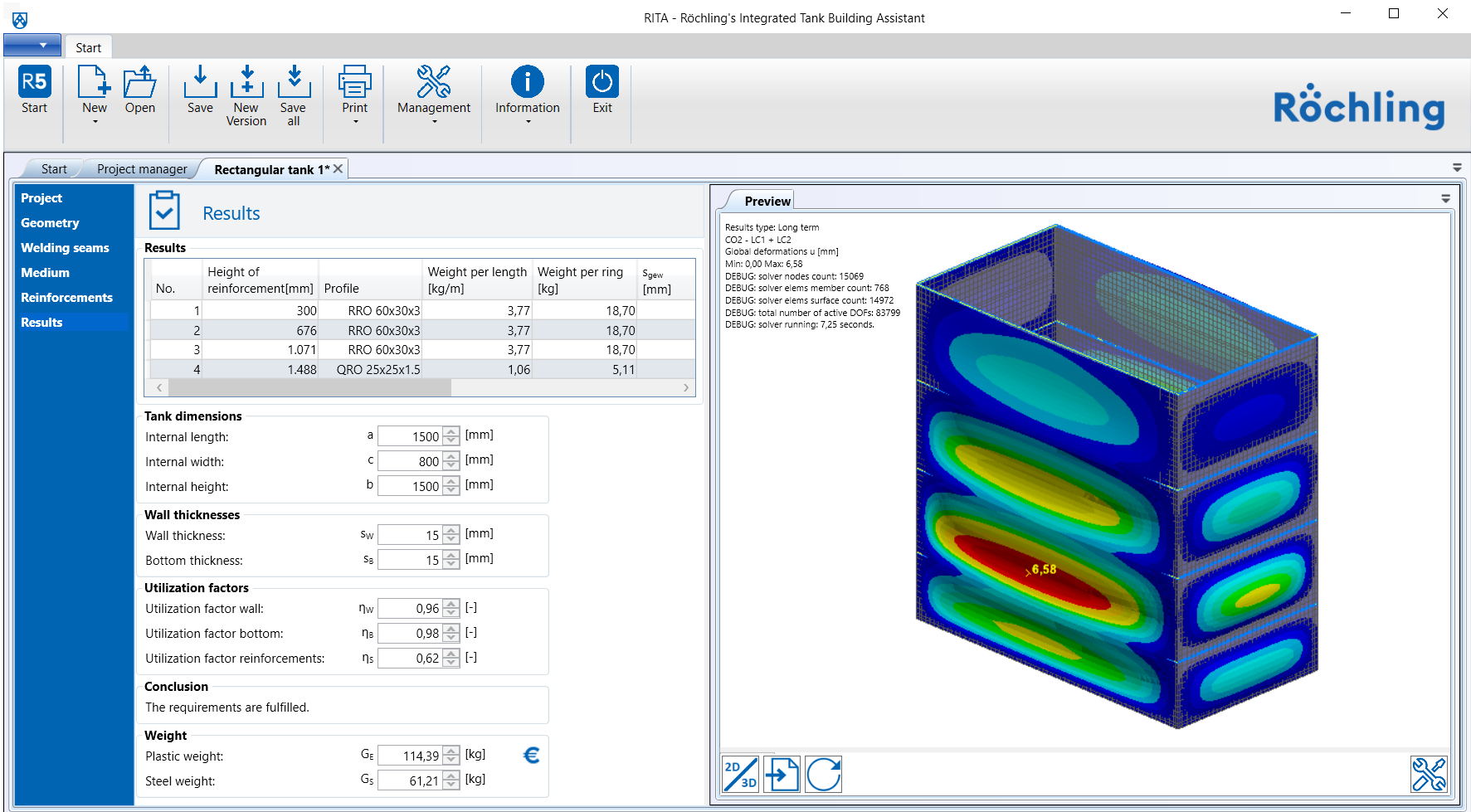The height and width of the screenshot is (812, 1471).
Task: Go to the Project section in the sidebar
Action: coord(41,198)
